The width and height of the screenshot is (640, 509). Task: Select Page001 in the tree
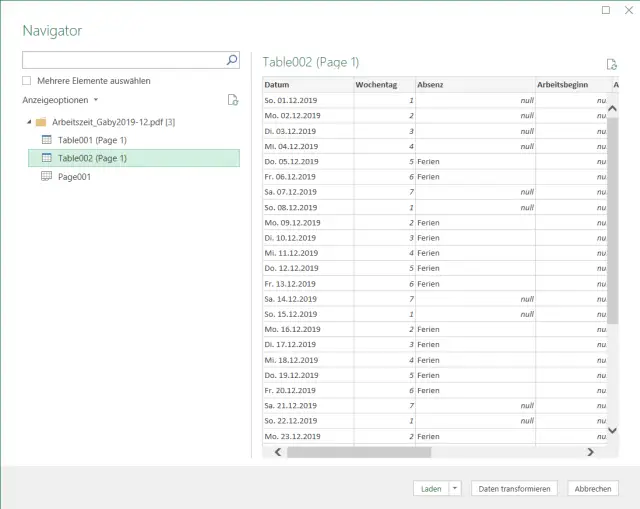[74, 176]
